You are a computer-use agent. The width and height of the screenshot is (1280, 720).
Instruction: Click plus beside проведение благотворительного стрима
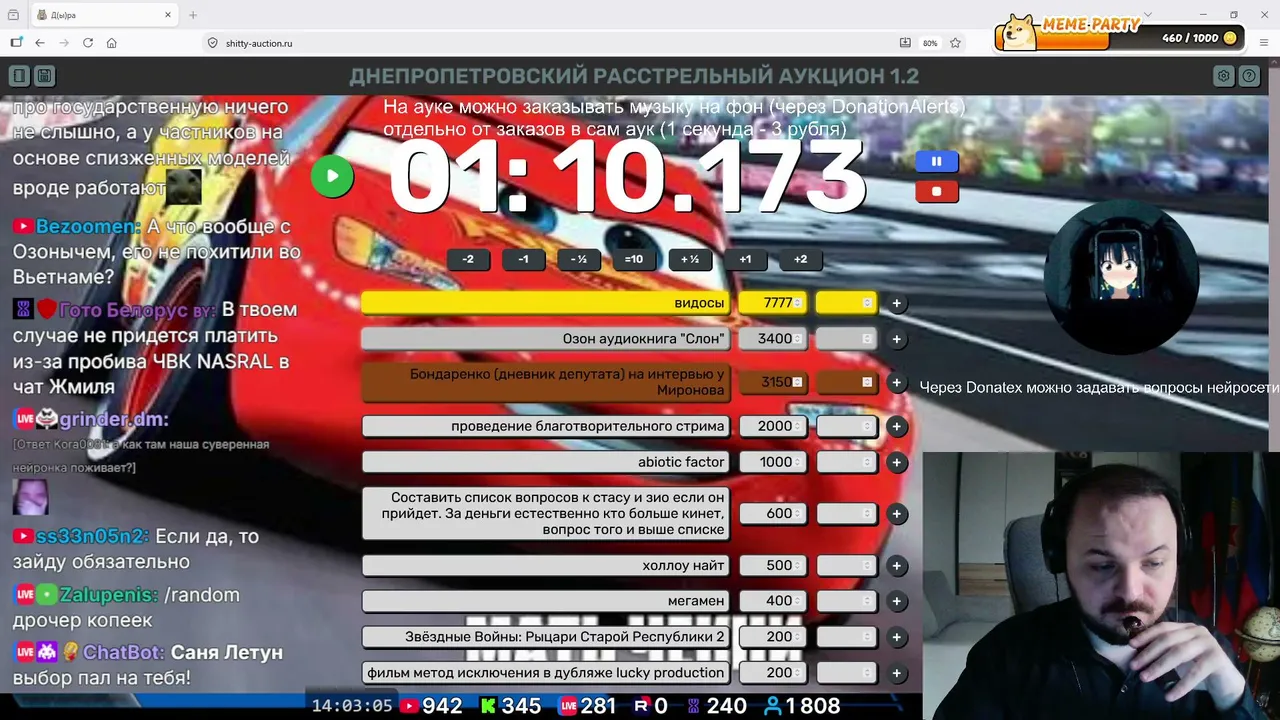896,426
